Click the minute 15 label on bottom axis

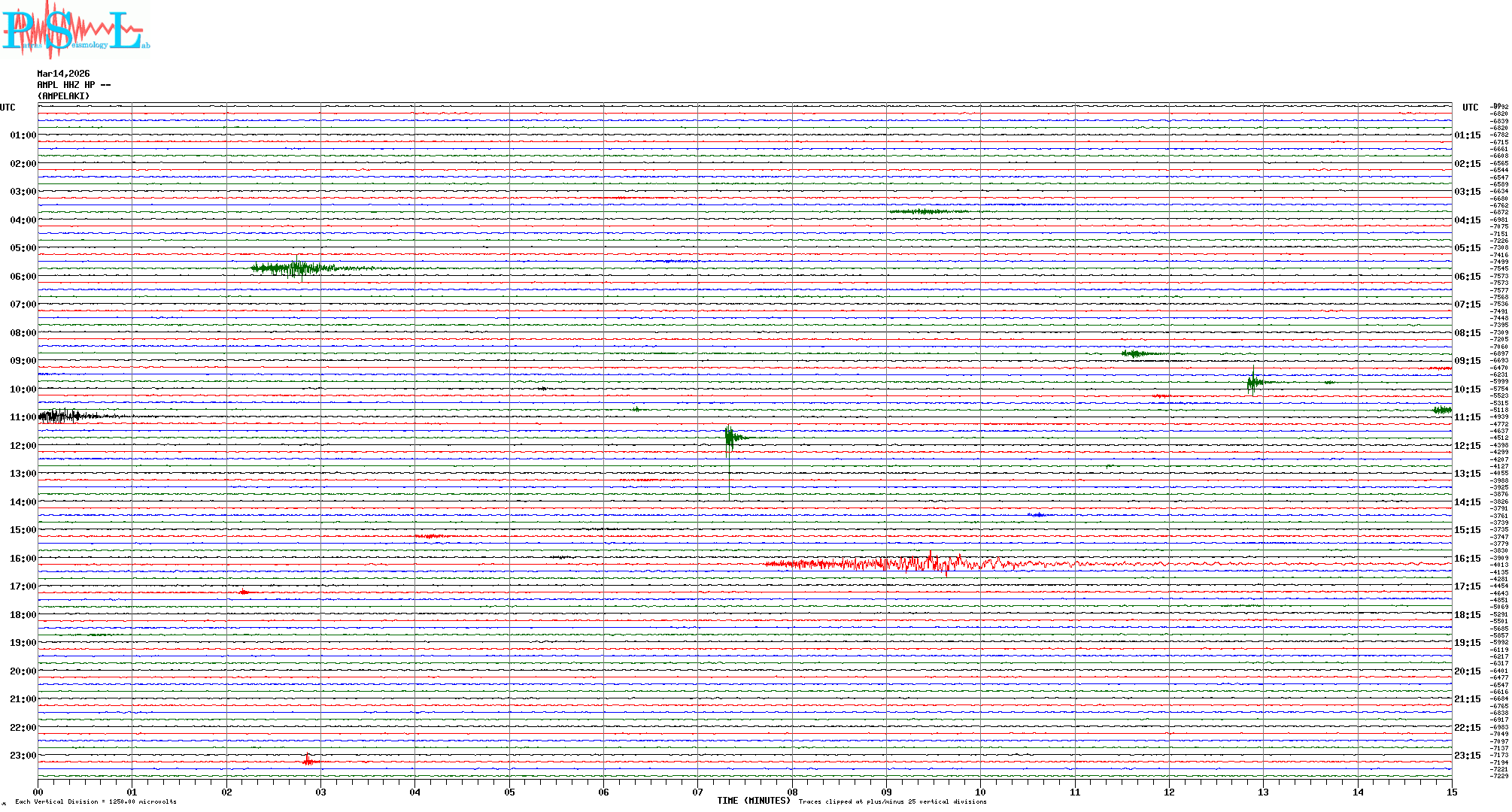pyautogui.click(x=1451, y=792)
